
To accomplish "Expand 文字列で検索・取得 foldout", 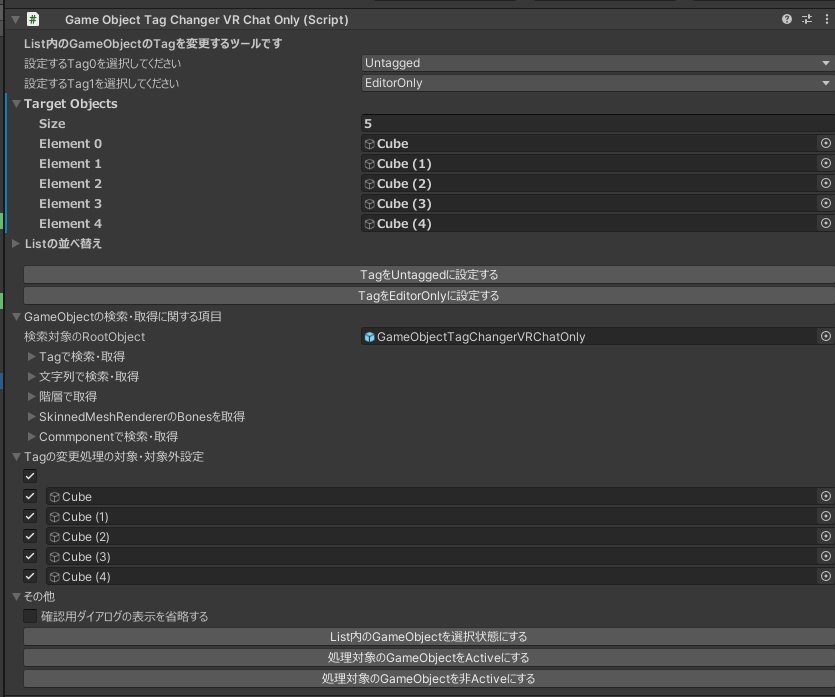I will point(31,376).
